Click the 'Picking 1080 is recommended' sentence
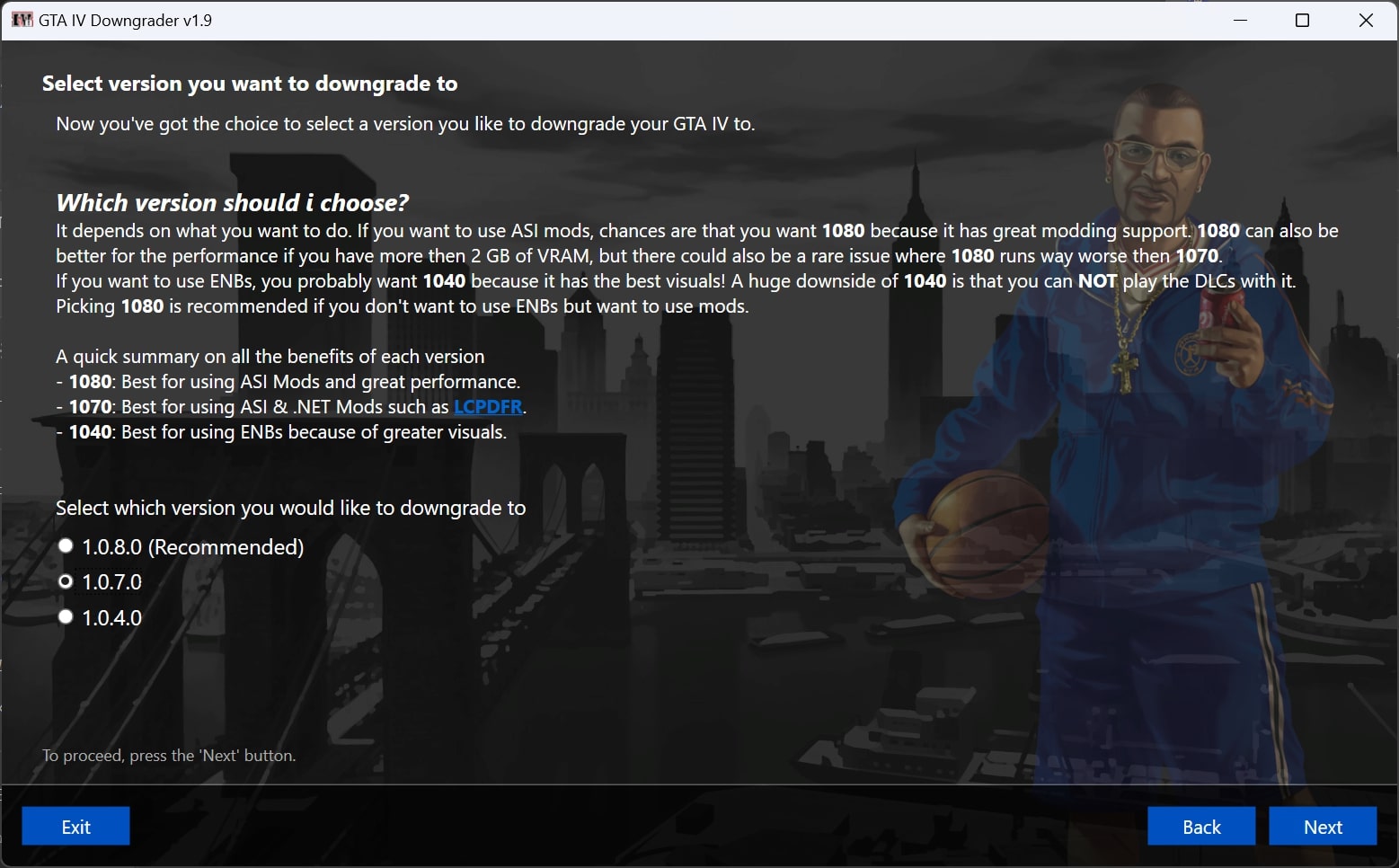 (x=403, y=306)
